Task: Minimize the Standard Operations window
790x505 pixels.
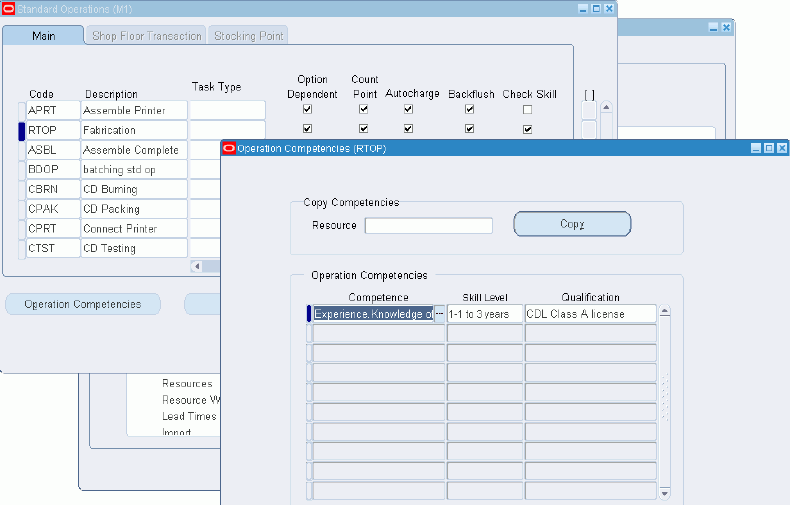Action: tap(583, 9)
